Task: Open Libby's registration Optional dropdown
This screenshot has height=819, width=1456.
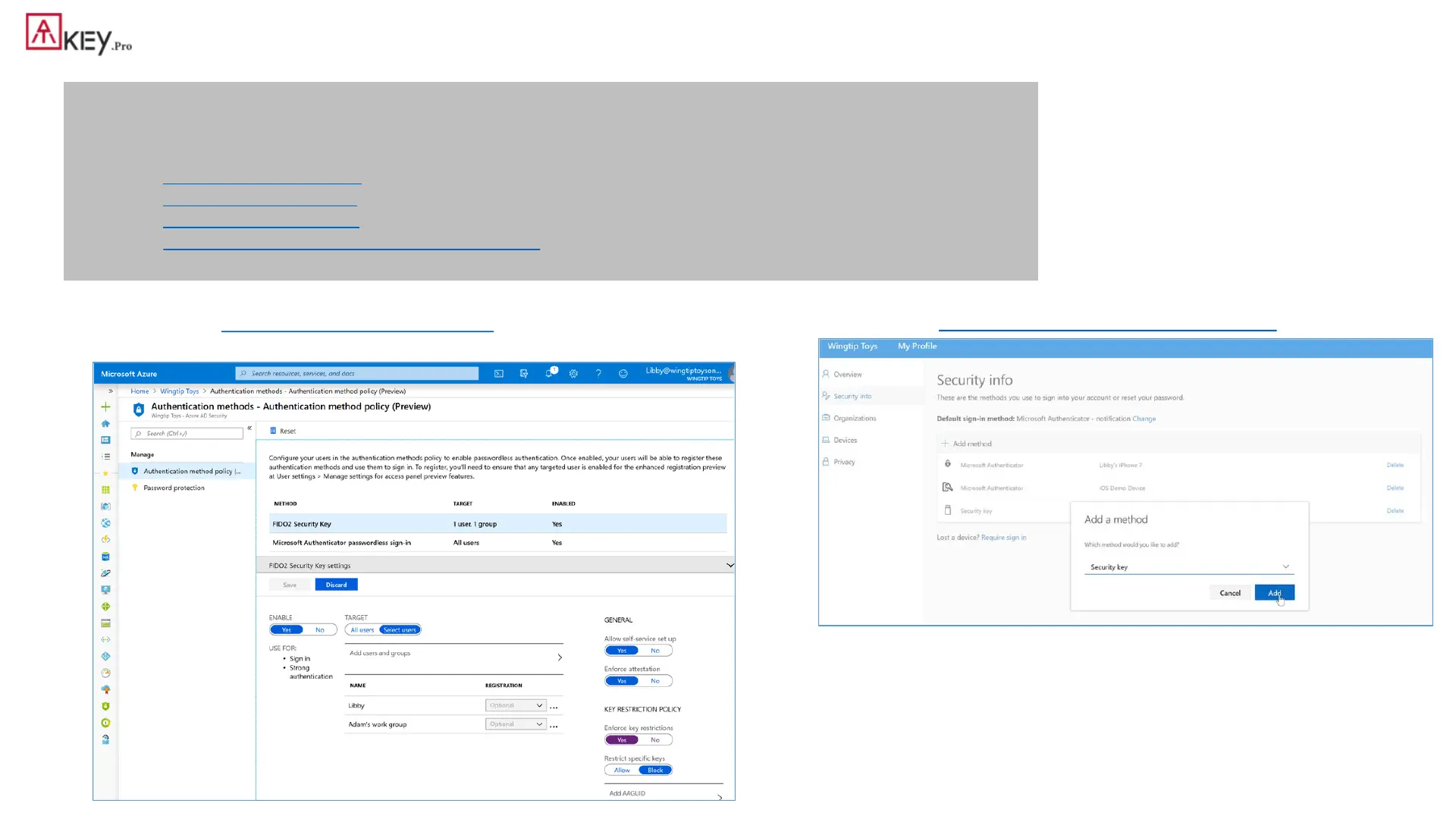Action: [516, 706]
